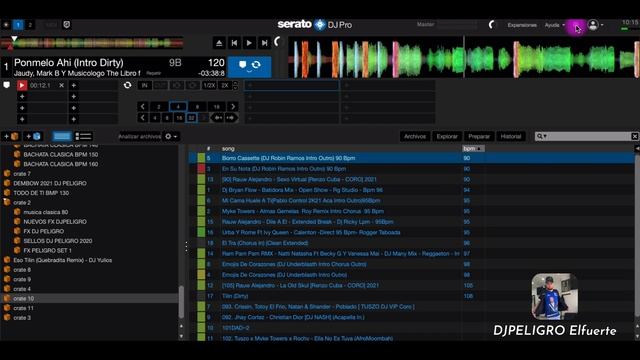Show smaller beat jump sizes chevron

(x=142, y=118)
